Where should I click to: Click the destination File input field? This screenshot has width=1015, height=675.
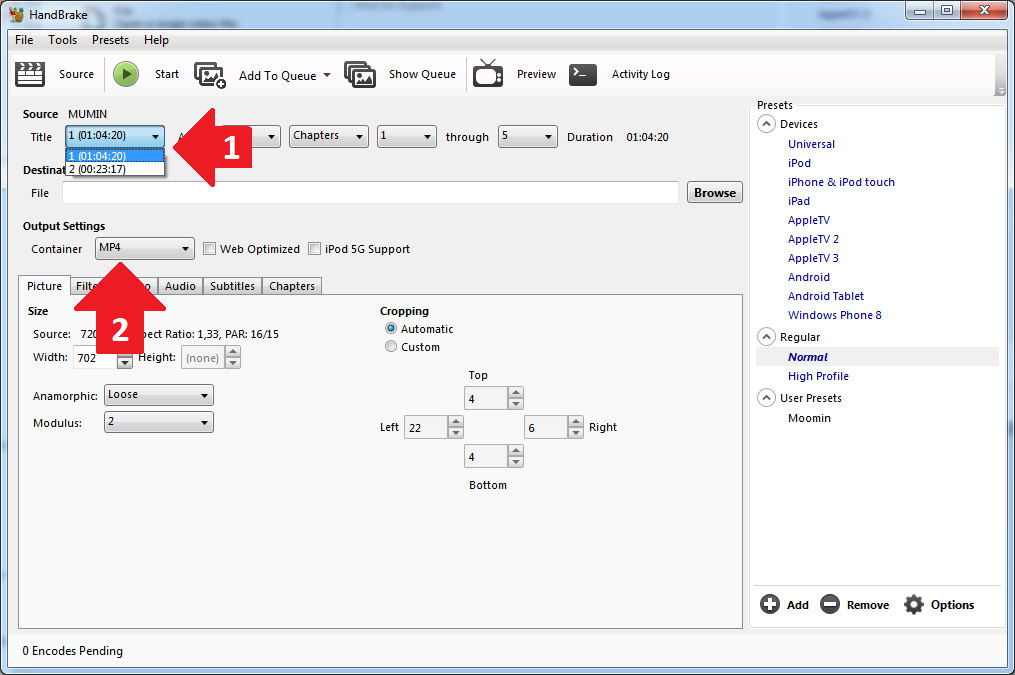[370, 192]
